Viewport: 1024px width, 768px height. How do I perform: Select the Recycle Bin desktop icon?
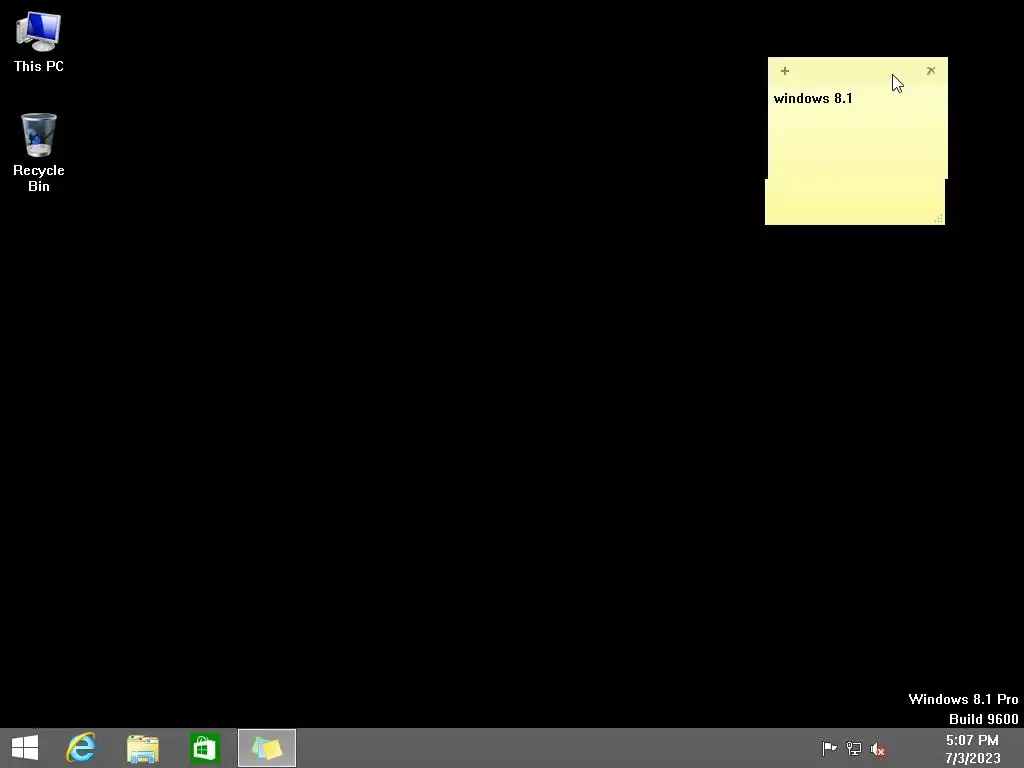(x=39, y=153)
